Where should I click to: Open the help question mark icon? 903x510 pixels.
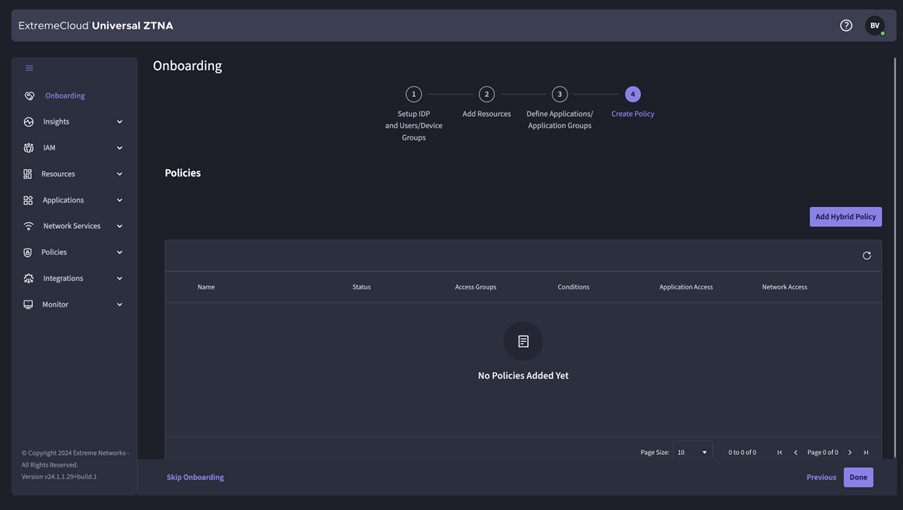click(846, 26)
